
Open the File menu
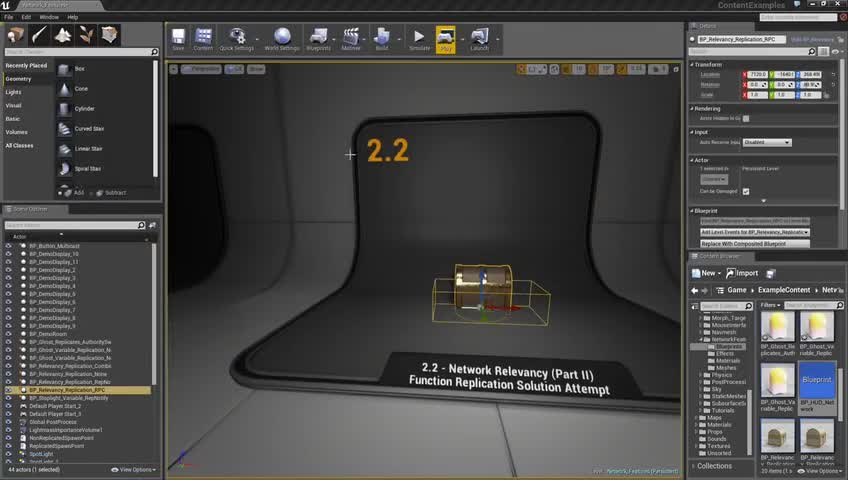click(x=9, y=17)
